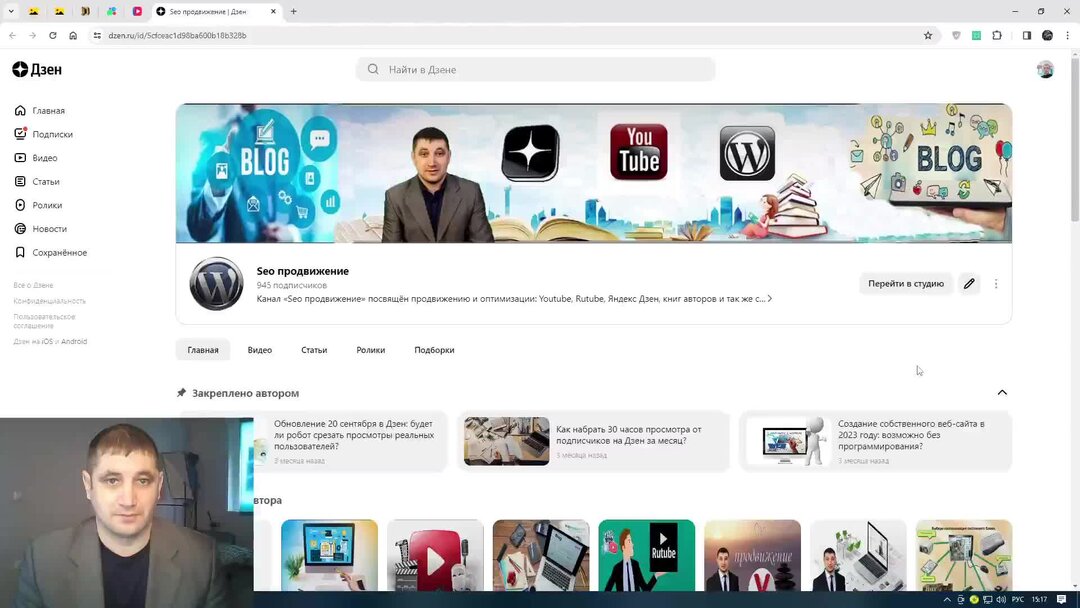Go to browser home page
The image size is (1080, 608).
[73, 35]
